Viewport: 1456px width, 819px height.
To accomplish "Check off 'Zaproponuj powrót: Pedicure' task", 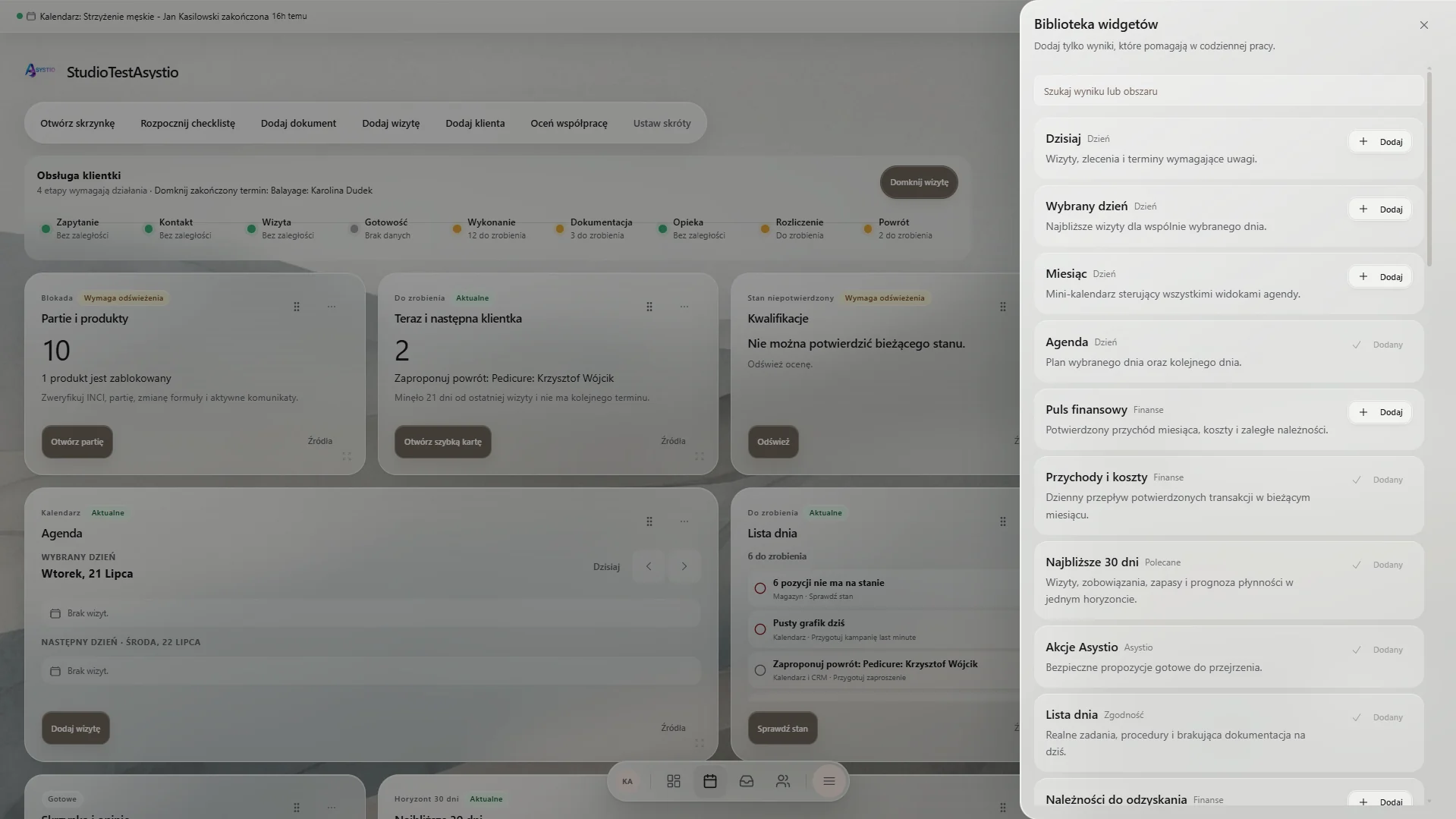I will coord(759,670).
